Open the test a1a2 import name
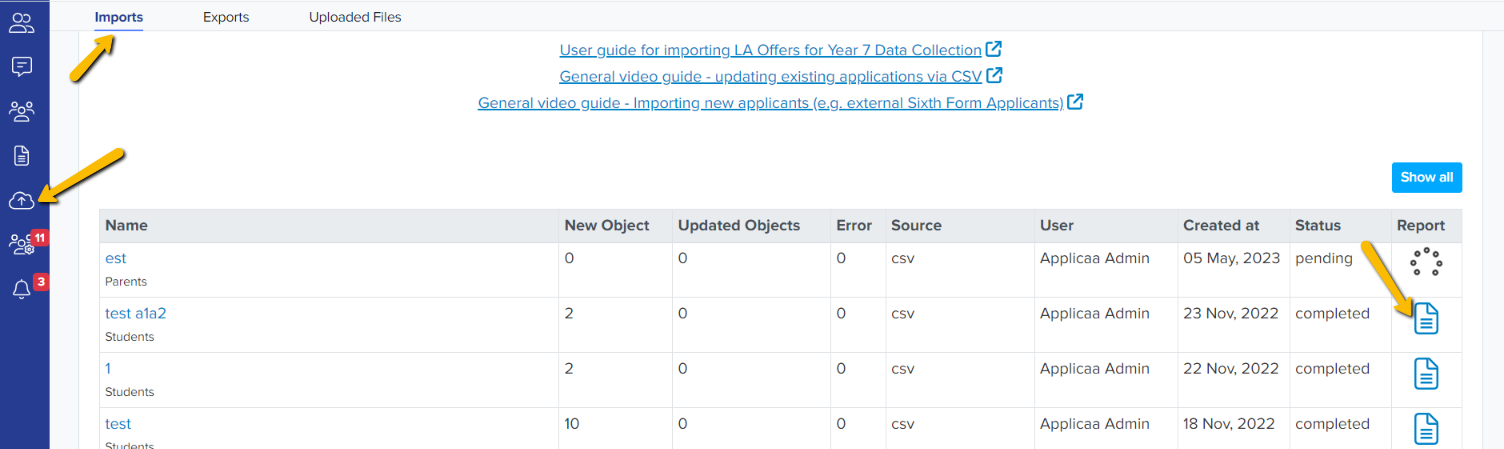1504x449 pixels. tap(136, 313)
